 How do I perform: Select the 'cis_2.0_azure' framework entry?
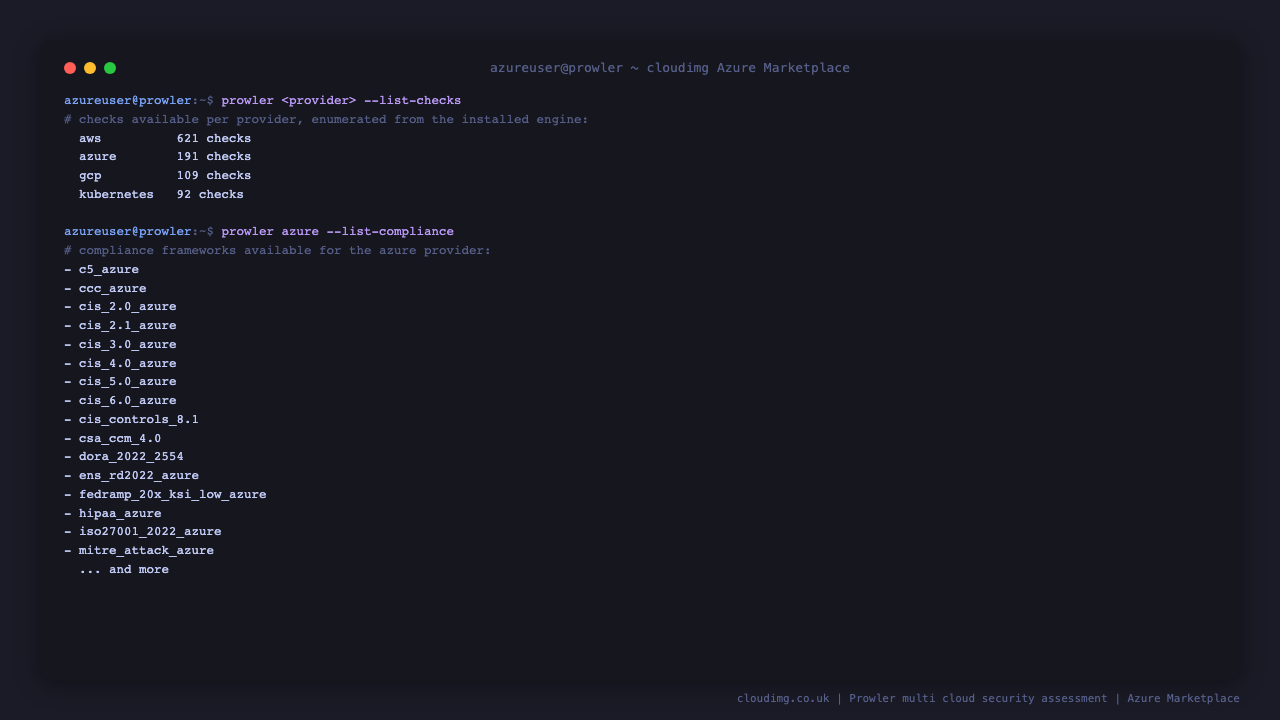coord(120,307)
